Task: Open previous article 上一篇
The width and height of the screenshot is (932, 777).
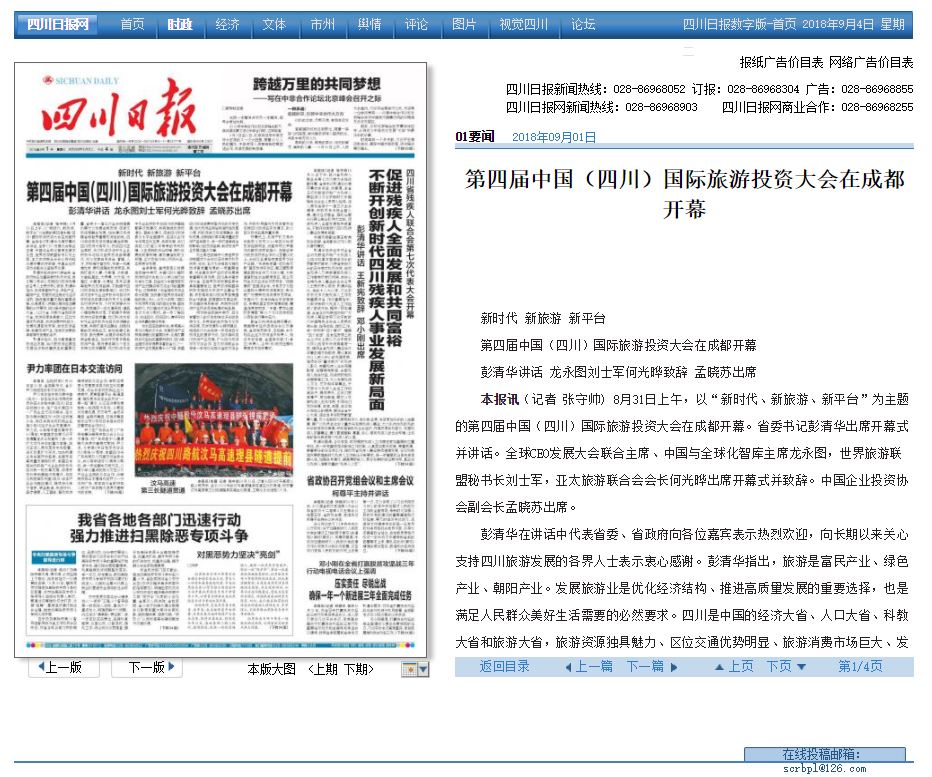Action: coord(590,666)
